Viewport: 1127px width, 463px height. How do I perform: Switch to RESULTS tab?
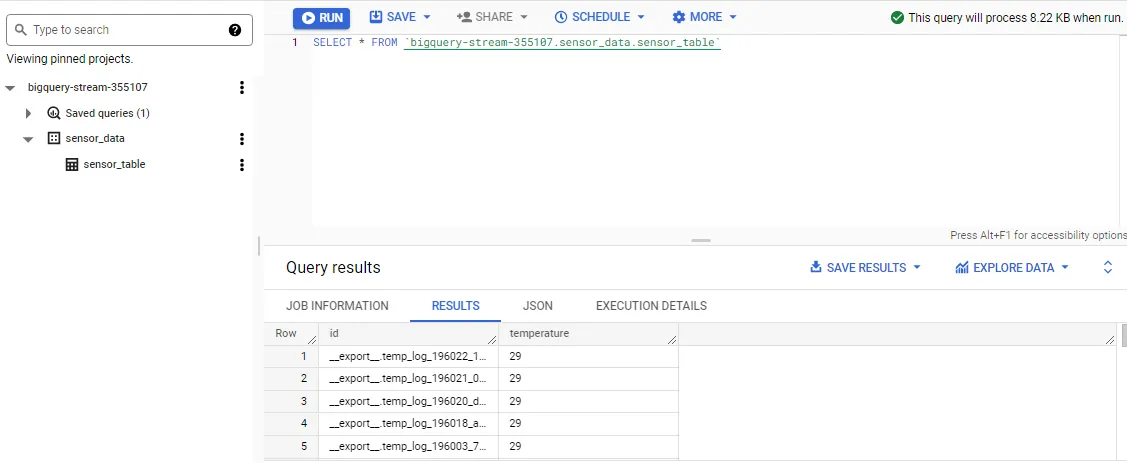point(456,306)
